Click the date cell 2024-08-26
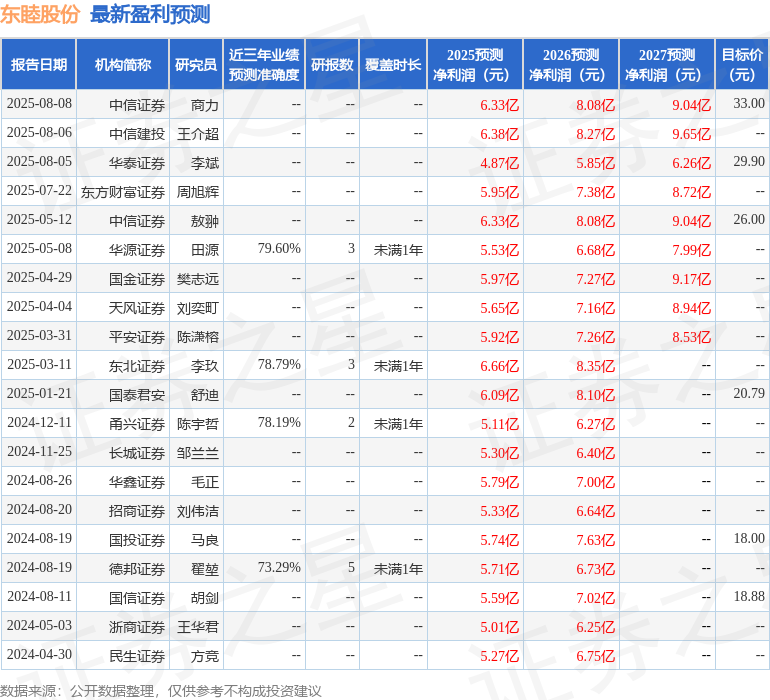Screen dimensions: 770x700 (x=39, y=480)
